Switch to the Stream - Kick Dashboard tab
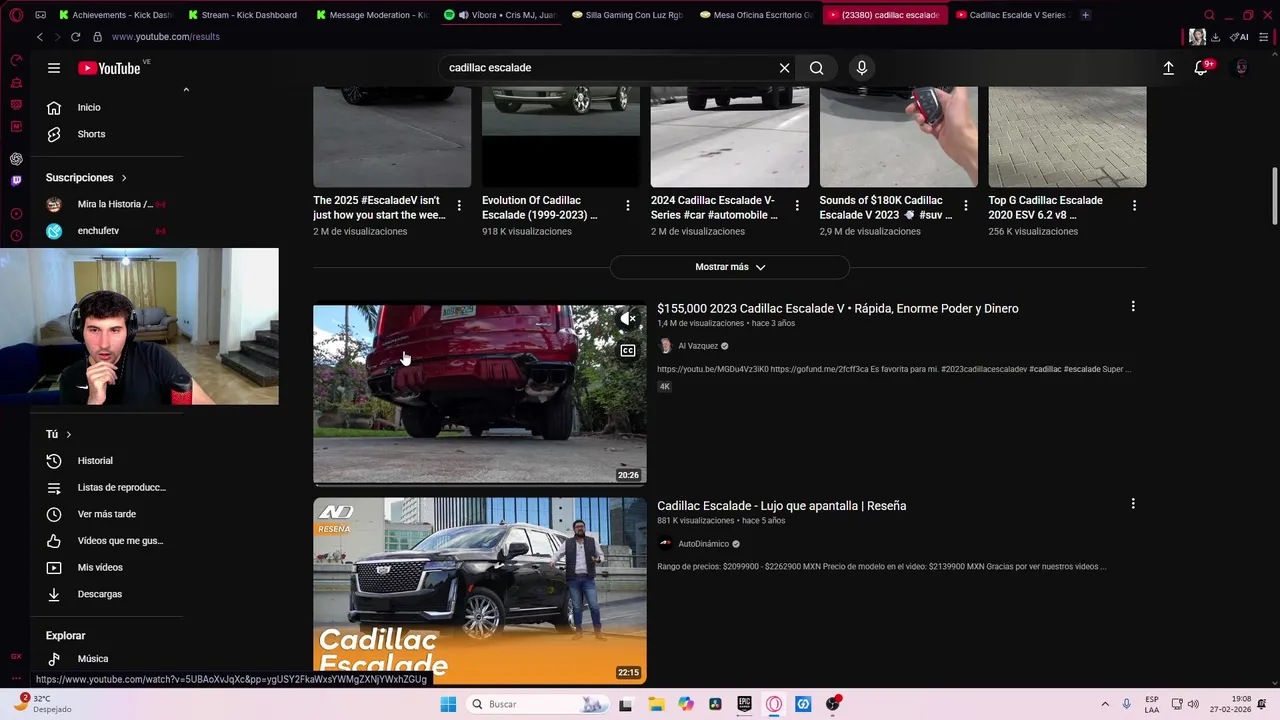The height and width of the screenshot is (720, 1280). [x=244, y=15]
